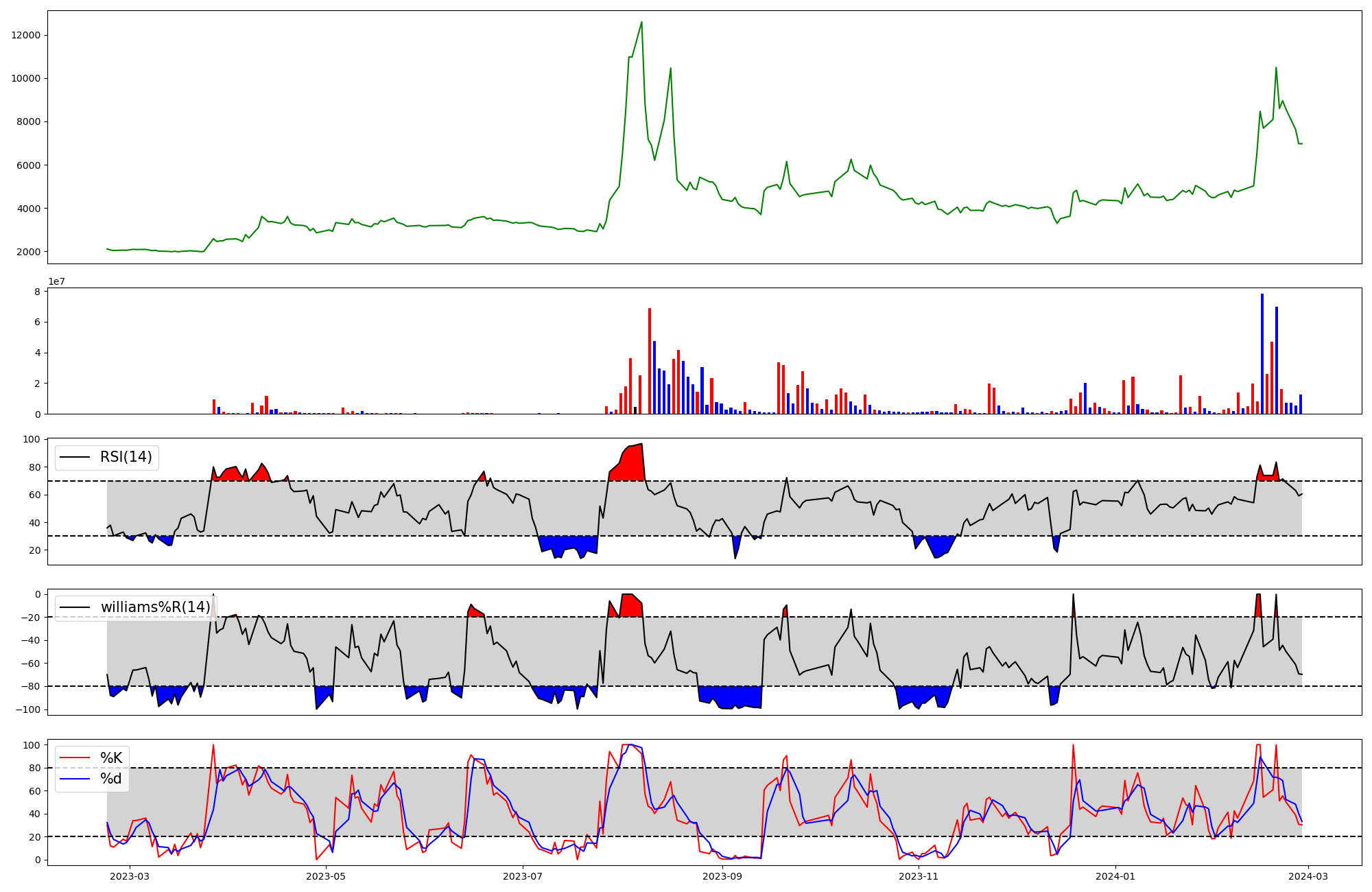This screenshot has height=892, width=1372.
Task: Click the 2024-03 date axis label
Action: point(1309,876)
